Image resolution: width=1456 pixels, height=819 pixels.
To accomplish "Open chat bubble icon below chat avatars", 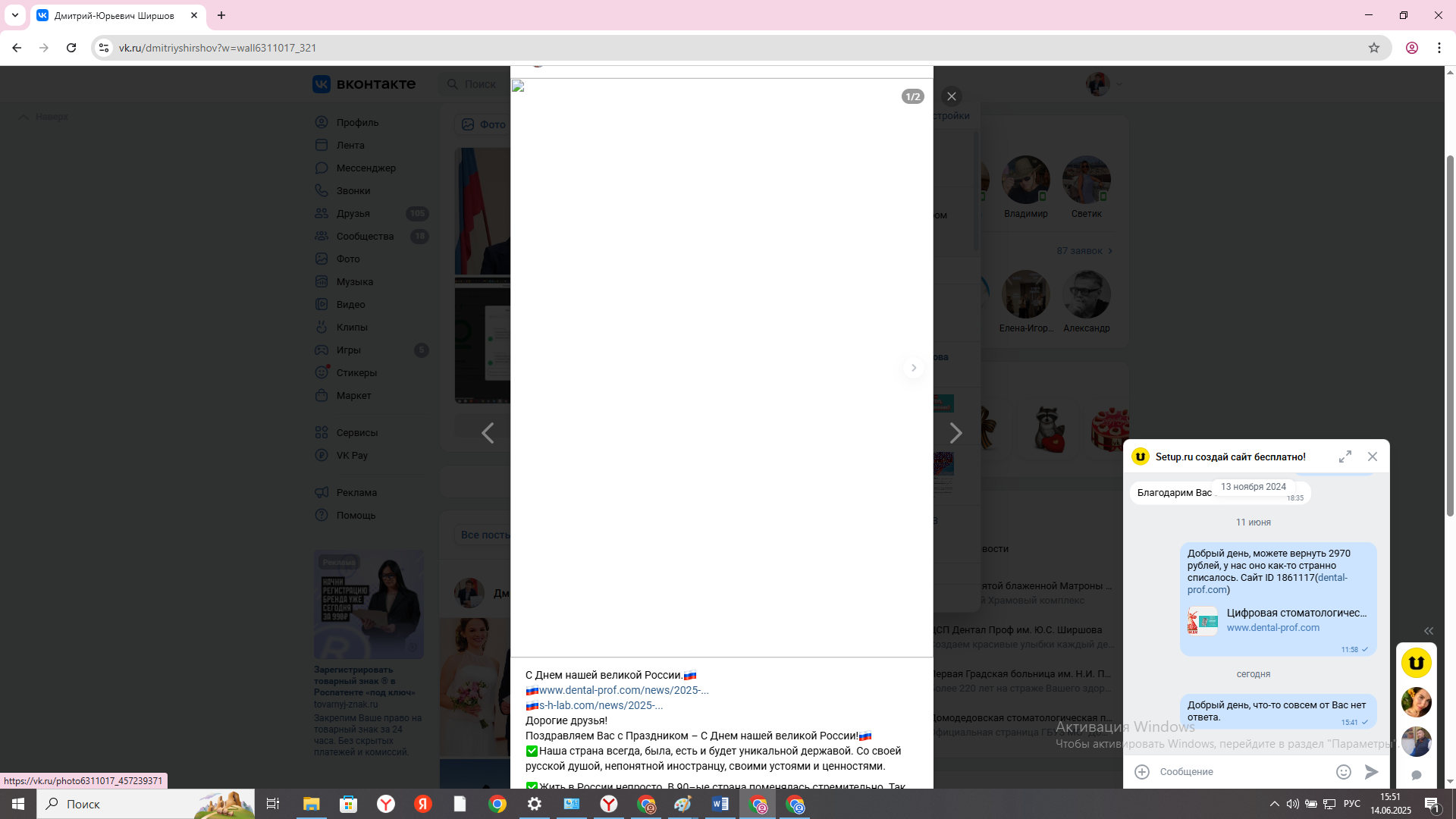I will click(1416, 775).
